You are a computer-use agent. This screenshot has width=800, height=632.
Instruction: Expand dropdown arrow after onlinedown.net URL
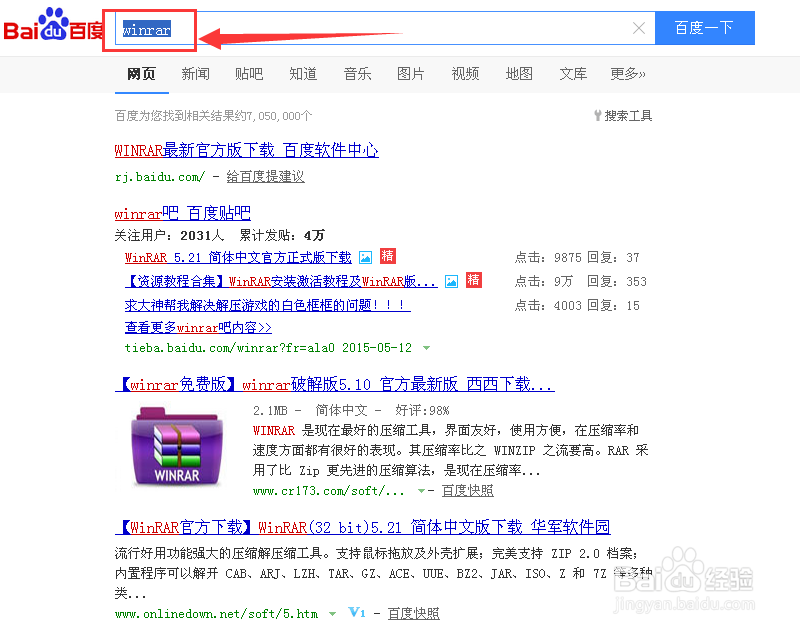coord(332,614)
